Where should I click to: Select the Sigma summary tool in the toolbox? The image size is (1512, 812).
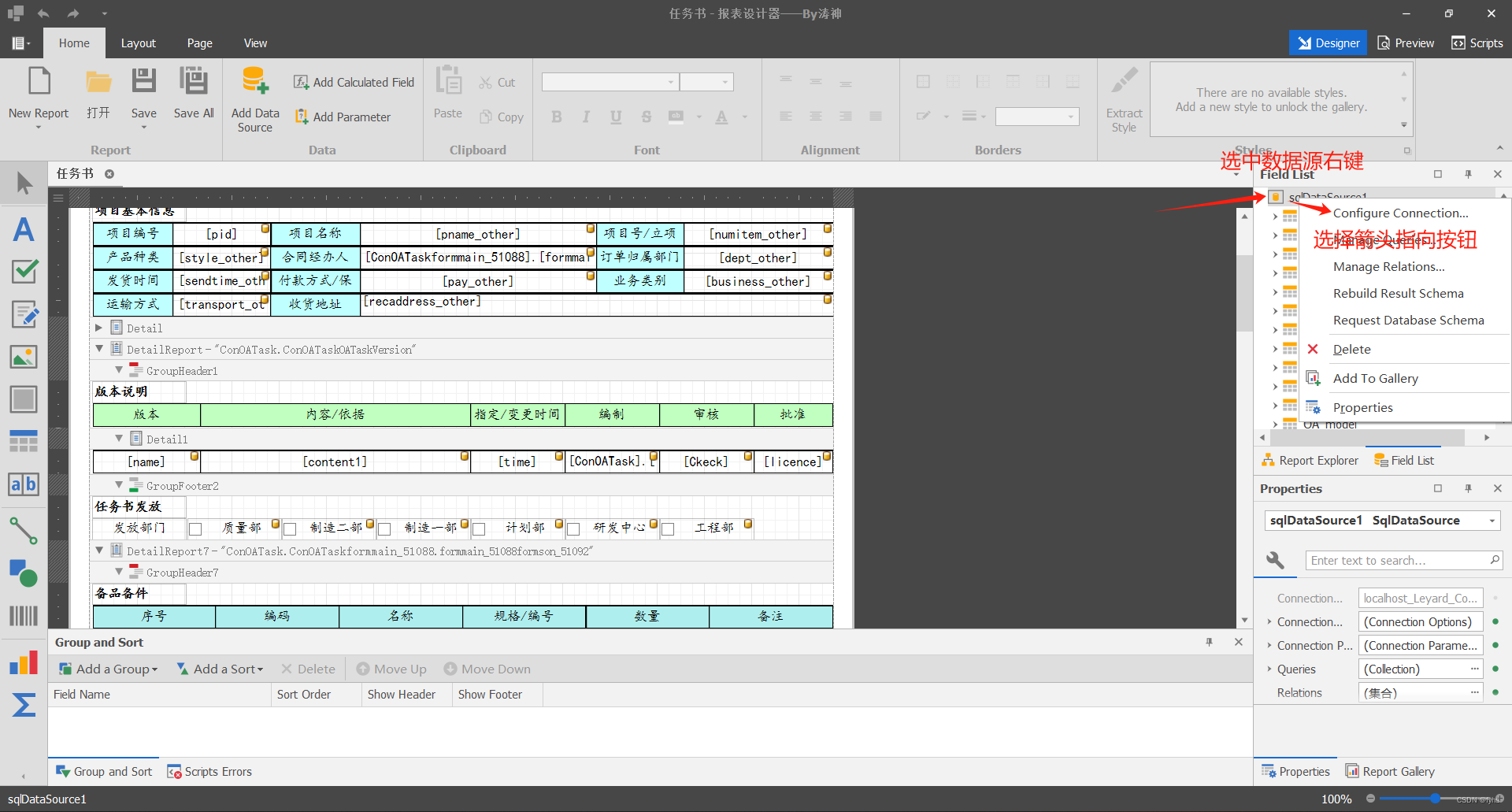(x=24, y=704)
